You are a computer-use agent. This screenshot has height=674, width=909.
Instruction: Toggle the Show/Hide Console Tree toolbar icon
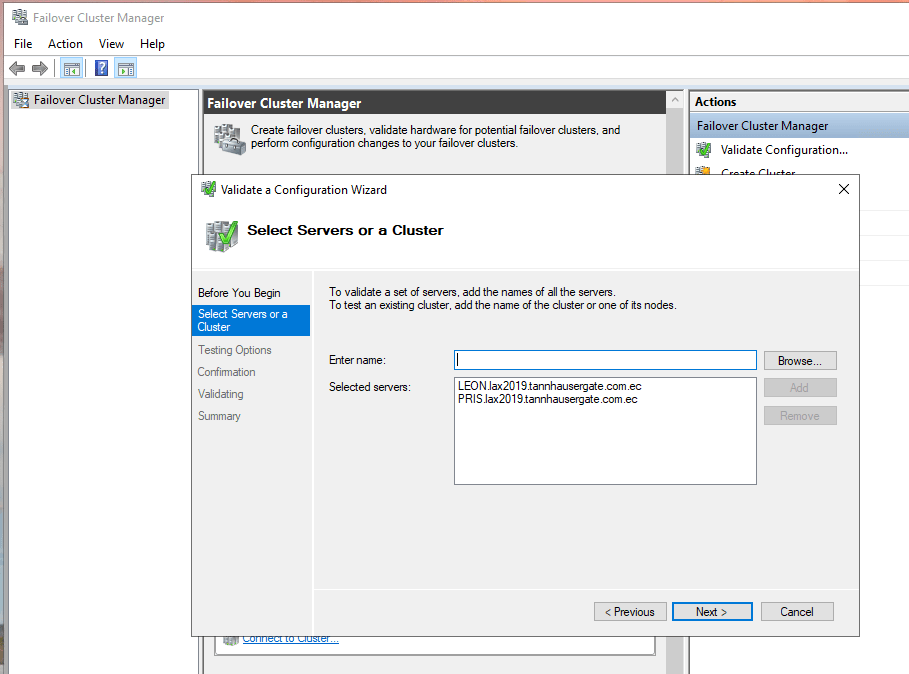coord(71,68)
